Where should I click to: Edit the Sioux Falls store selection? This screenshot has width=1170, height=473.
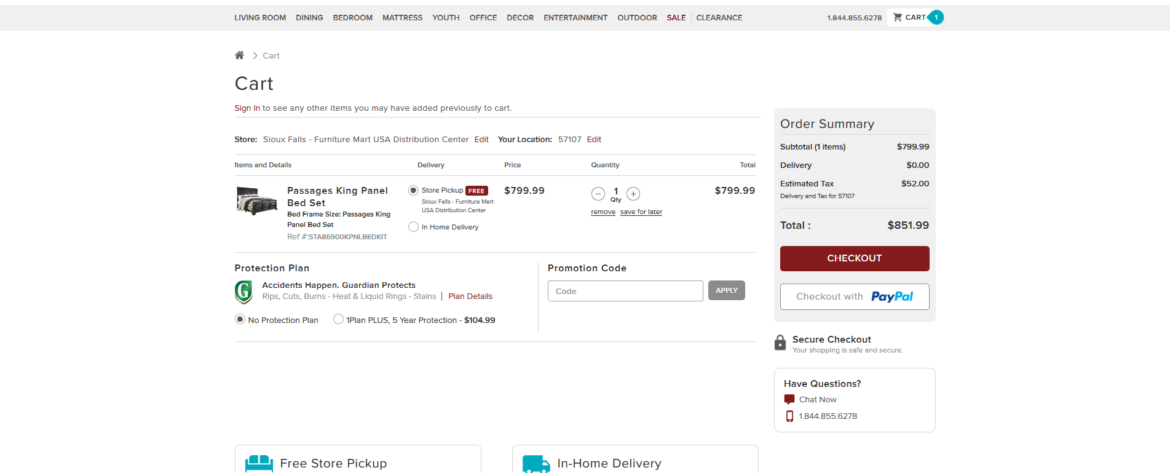(481, 140)
